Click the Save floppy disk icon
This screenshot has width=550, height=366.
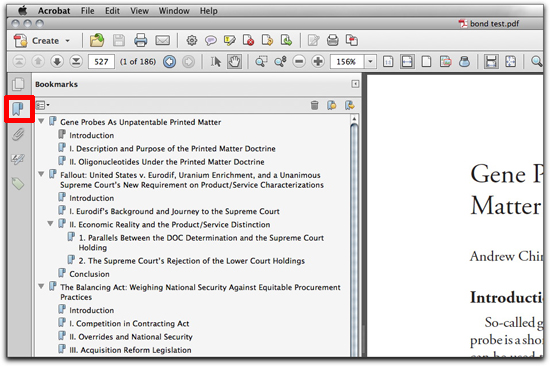tap(119, 40)
